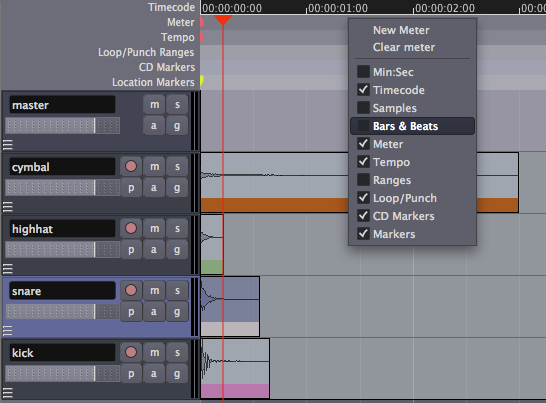The height and width of the screenshot is (403, 546).
Task: Open master route group button
Action: click(x=177, y=125)
